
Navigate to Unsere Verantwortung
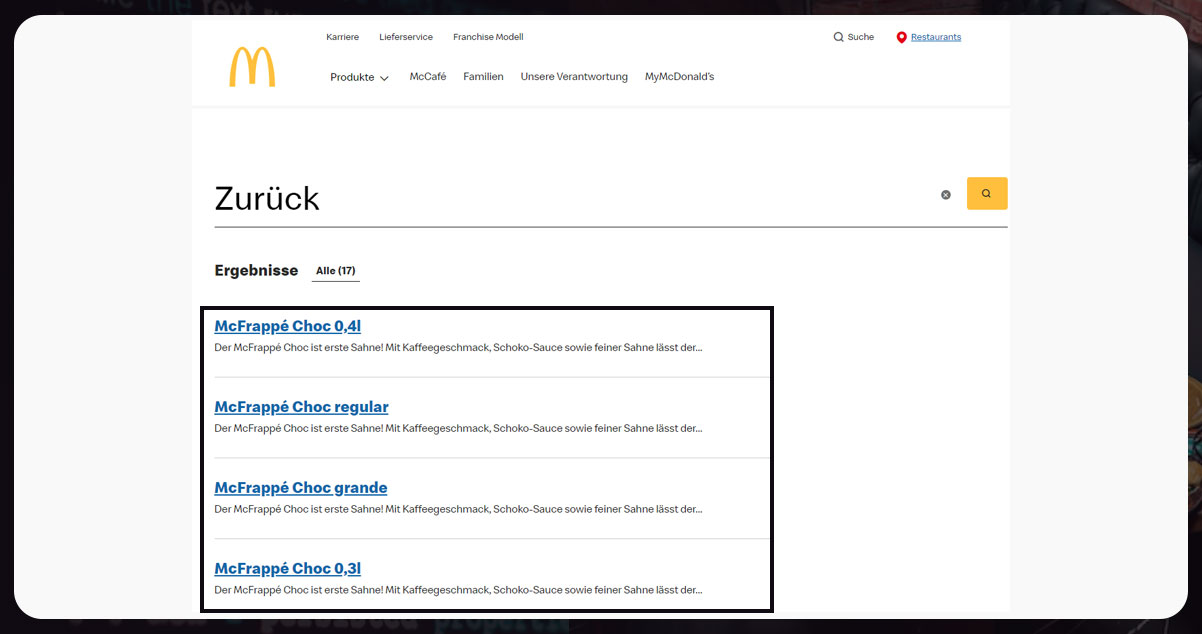point(574,77)
